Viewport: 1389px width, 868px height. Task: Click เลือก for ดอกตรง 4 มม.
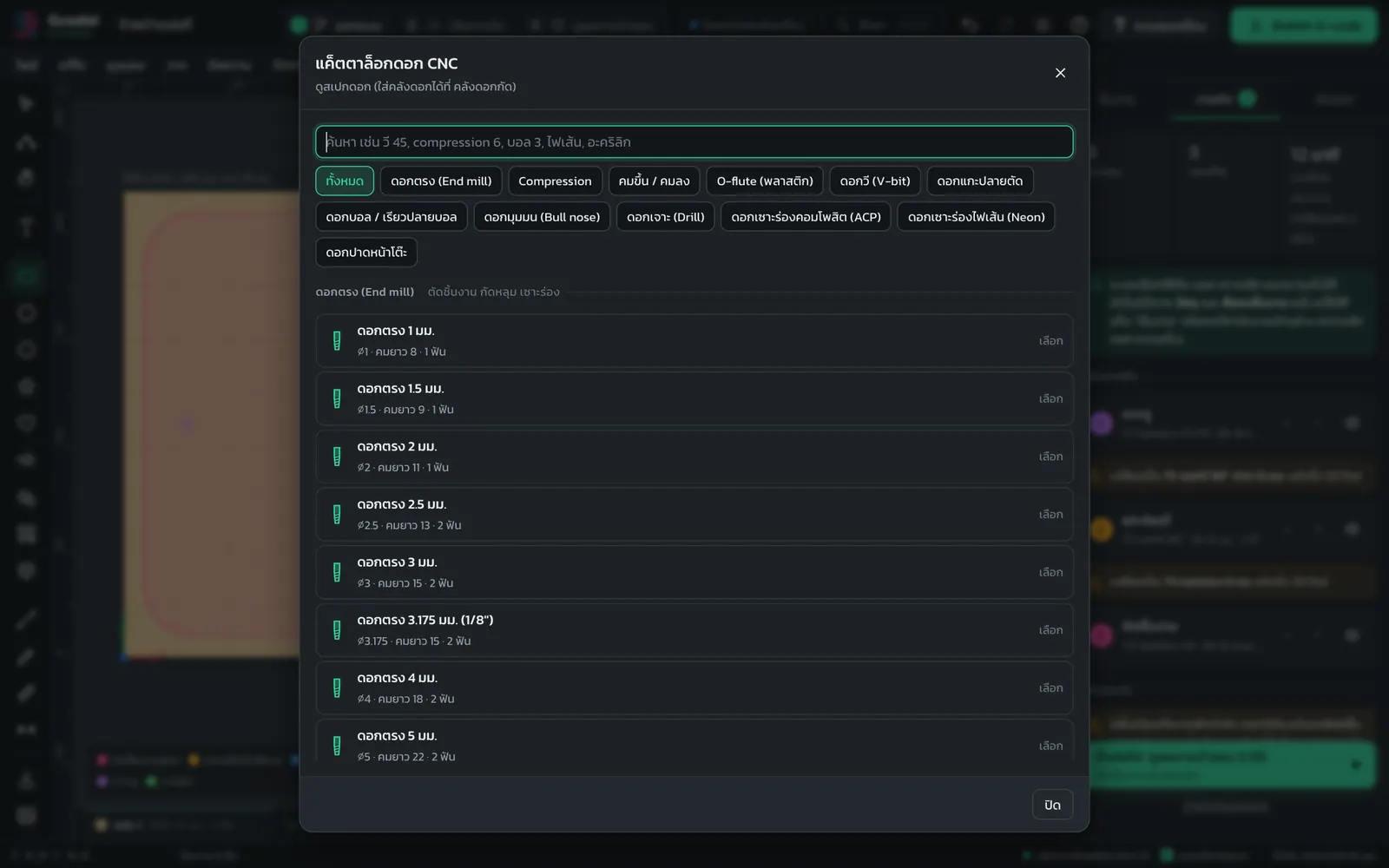tap(1050, 688)
